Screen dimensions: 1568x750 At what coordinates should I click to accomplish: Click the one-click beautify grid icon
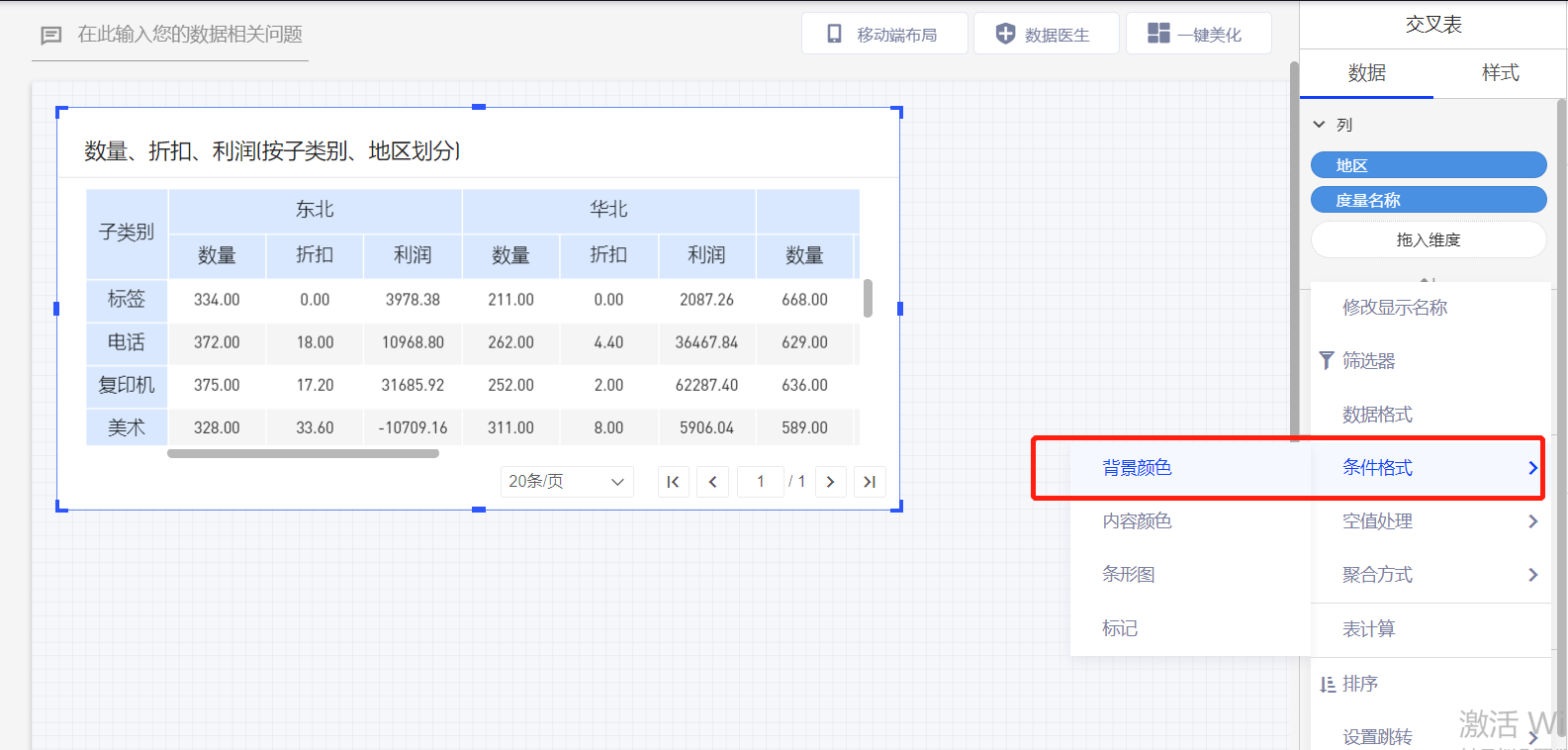click(1158, 34)
